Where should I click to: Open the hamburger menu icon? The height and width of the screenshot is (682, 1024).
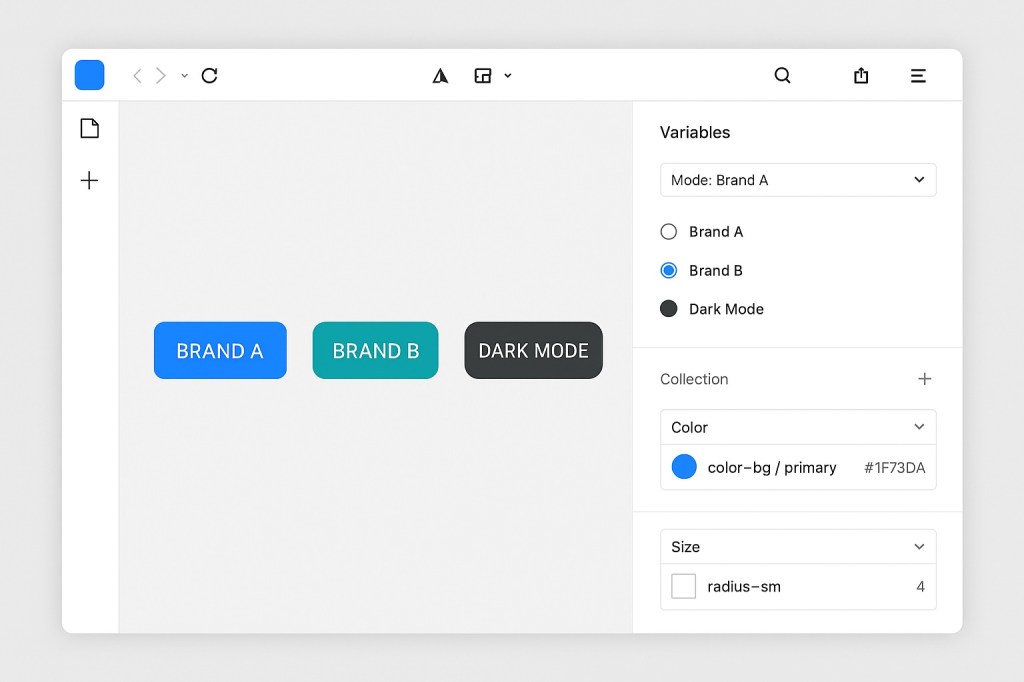tap(918, 75)
